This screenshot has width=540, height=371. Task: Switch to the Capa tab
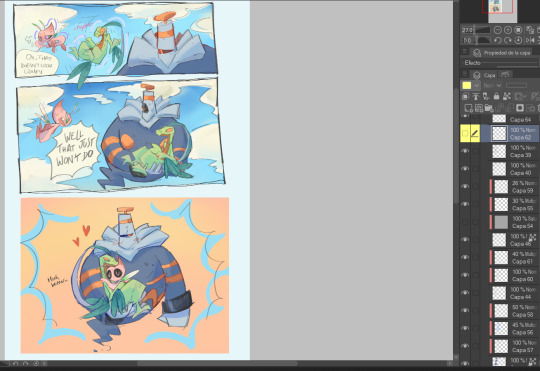coord(484,75)
